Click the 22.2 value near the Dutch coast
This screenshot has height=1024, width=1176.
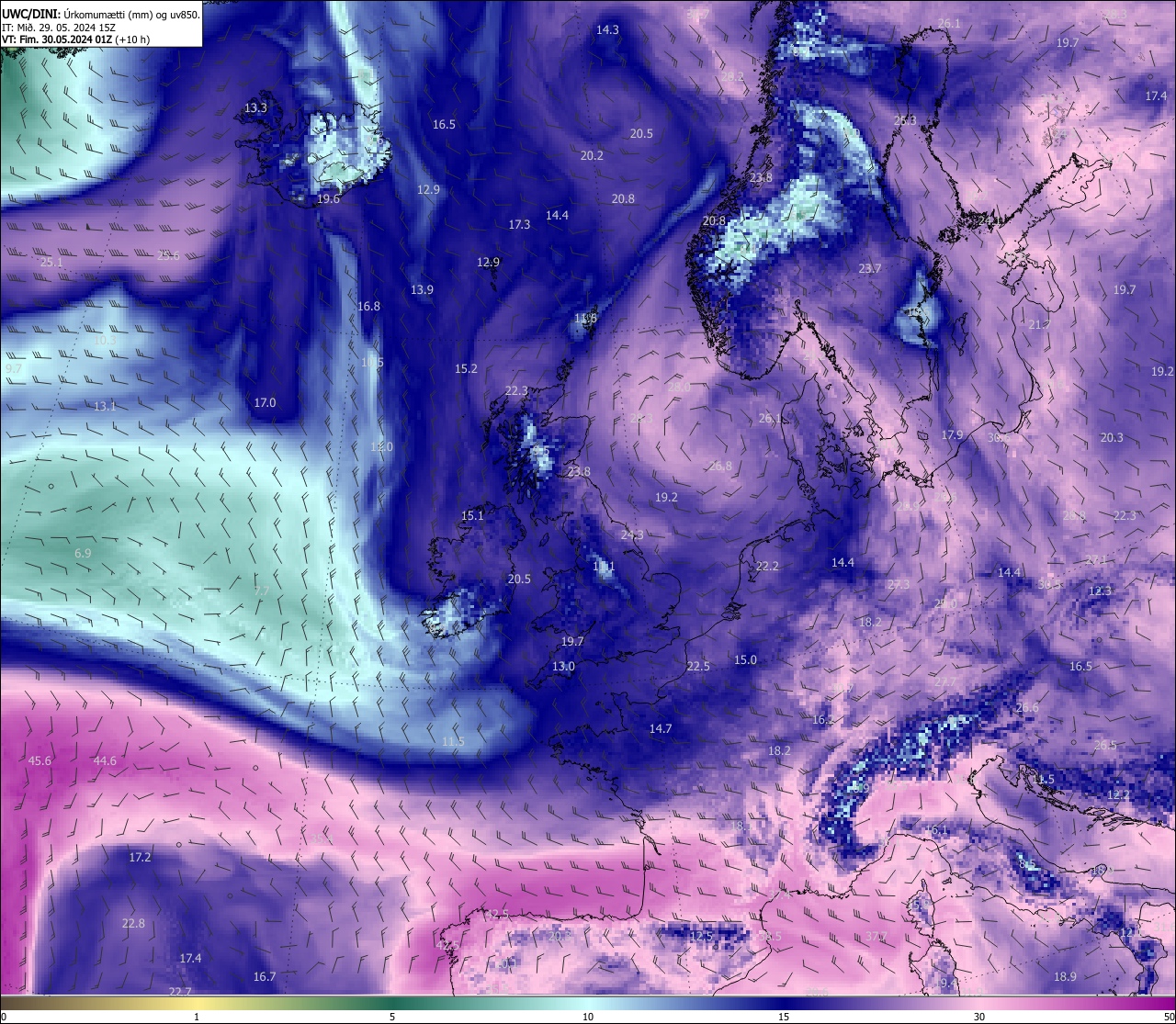tap(767, 567)
